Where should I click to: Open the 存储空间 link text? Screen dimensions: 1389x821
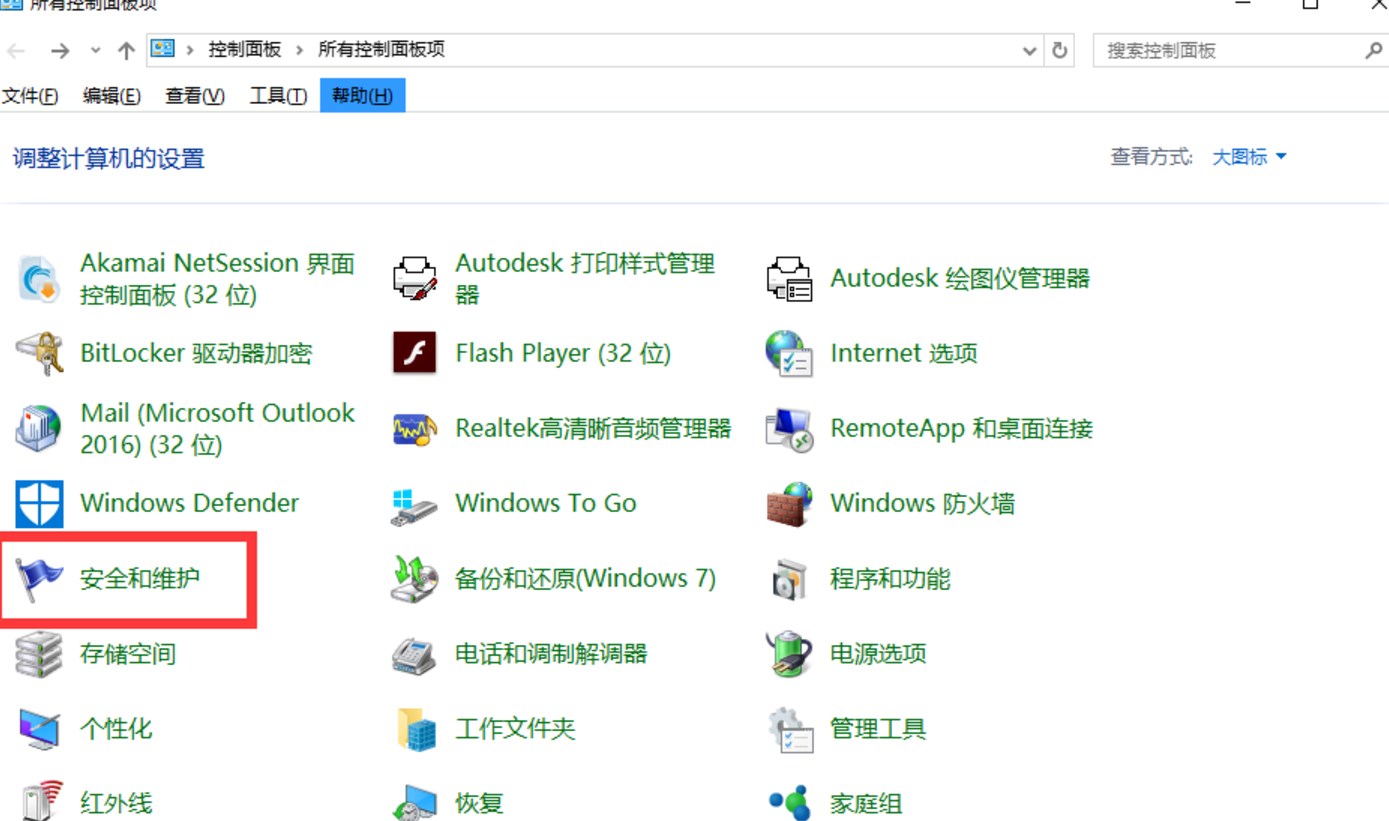pos(128,654)
